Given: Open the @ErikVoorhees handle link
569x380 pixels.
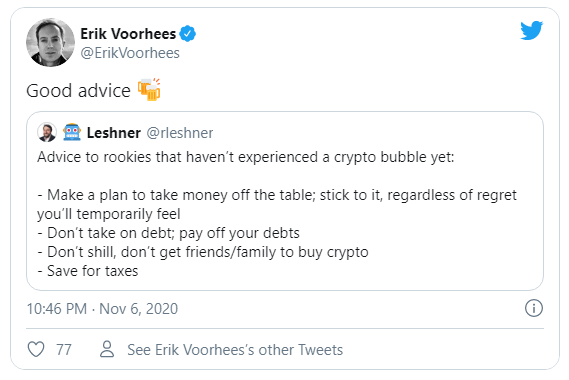Looking at the screenshot, I should [130, 53].
